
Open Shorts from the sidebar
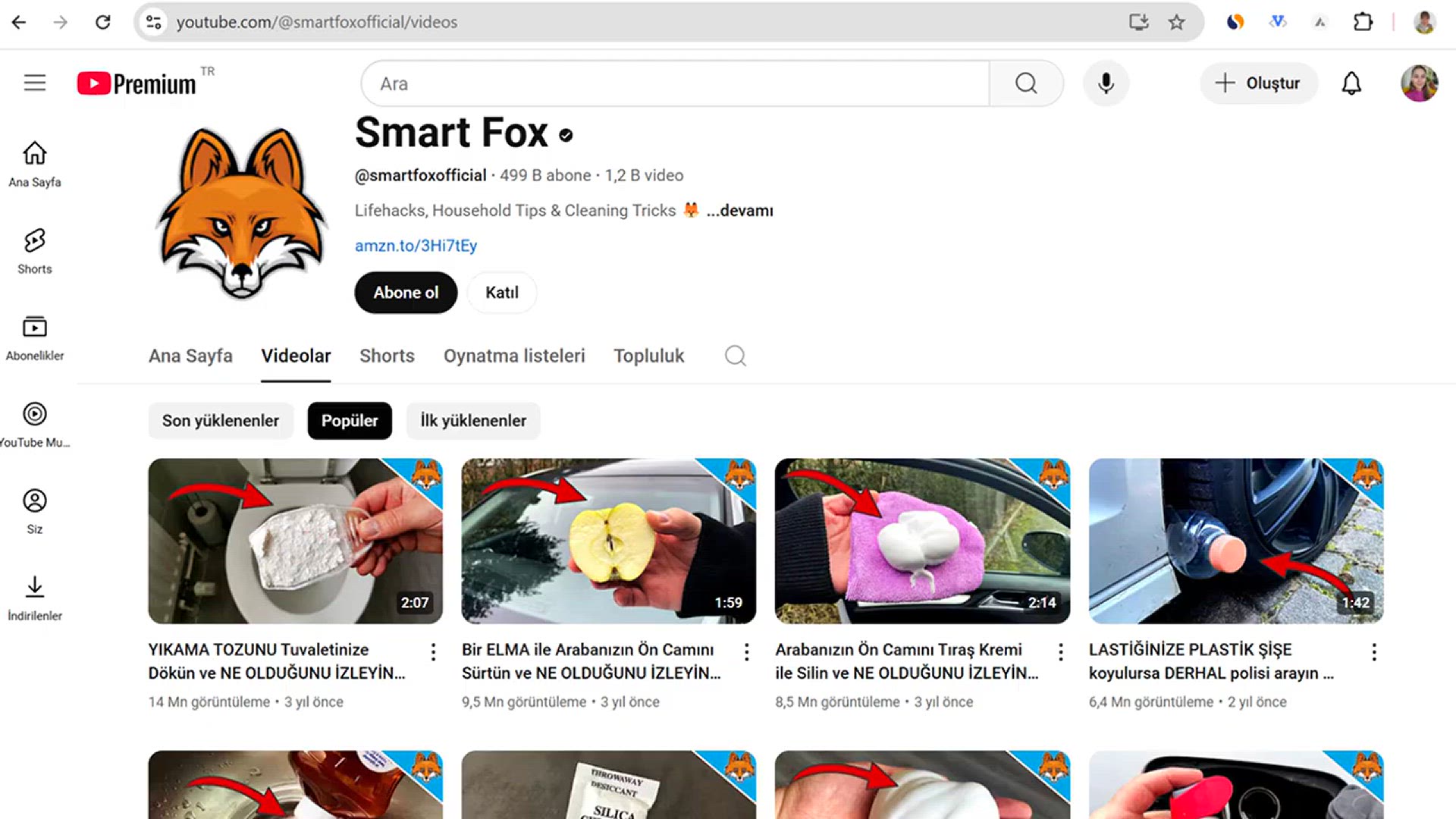pyautogui.click(x=35, y=251)
